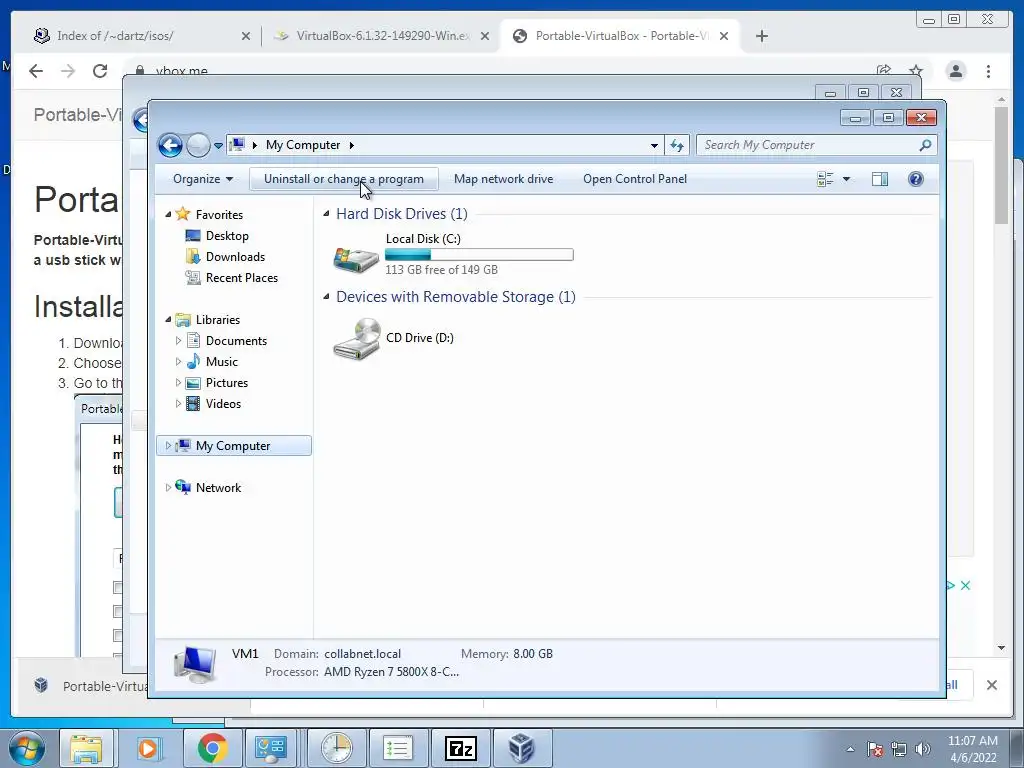Screen dimensions: 1024x768
Task: Collapse Devices with Removable Storage group
Action: coord(327,296)
